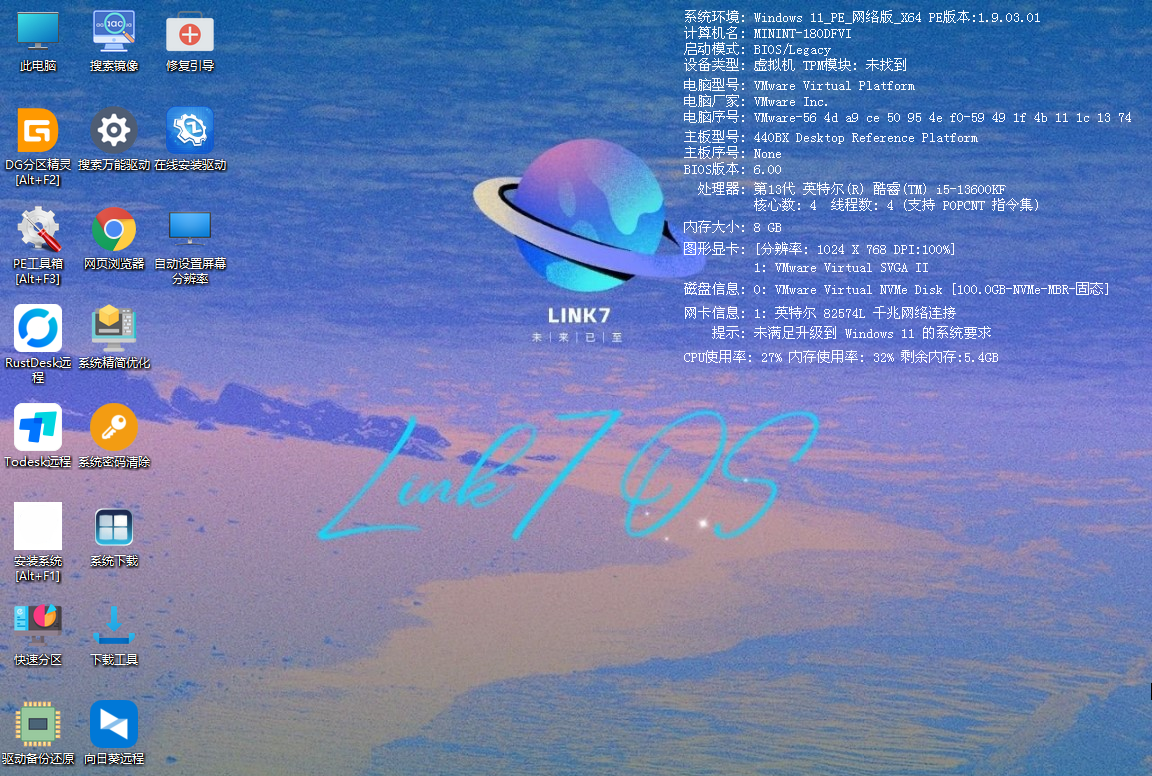Open RustDesk远程 remote desktop
Viewport: 1152px width, 776px height.
[38, 329]
